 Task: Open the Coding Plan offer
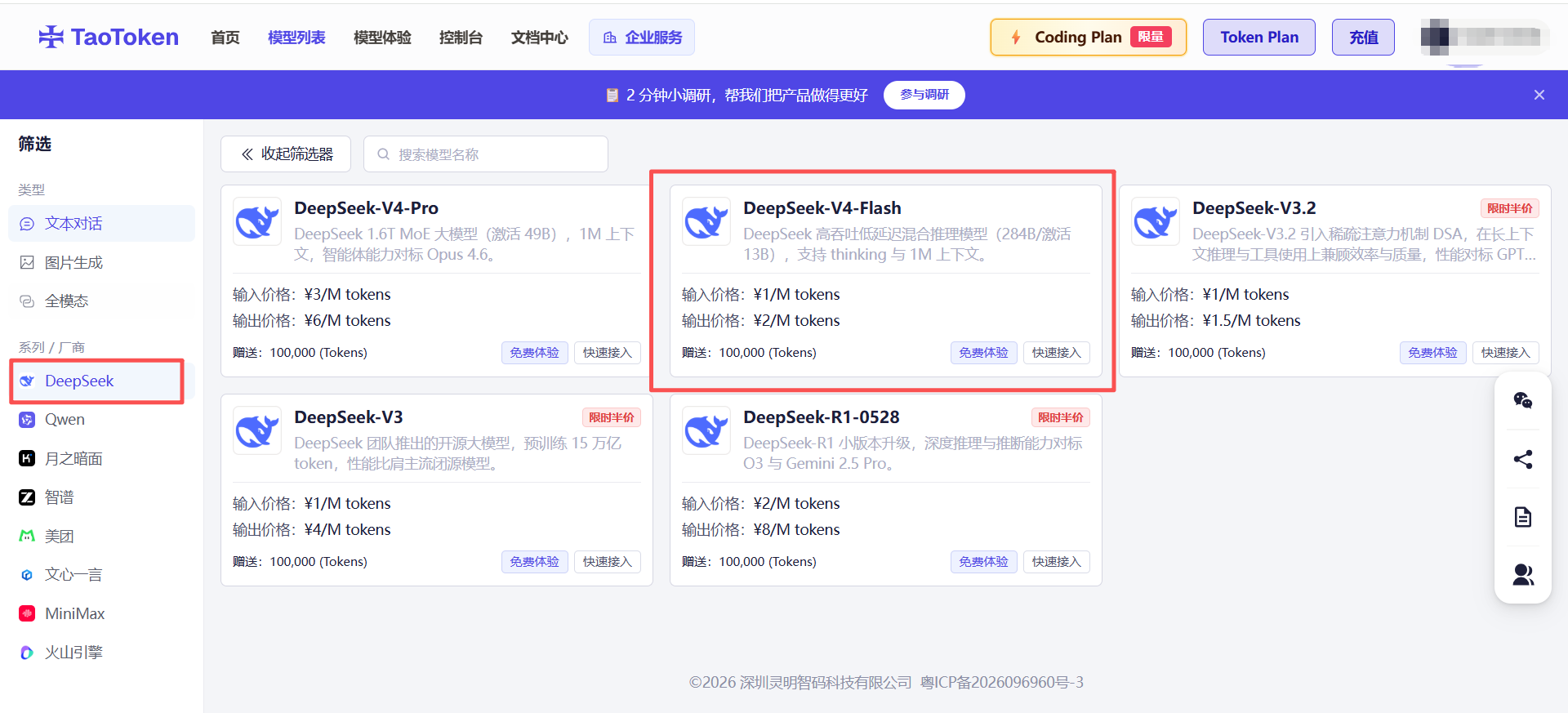pyautogui.click(x=1089, y=38)
